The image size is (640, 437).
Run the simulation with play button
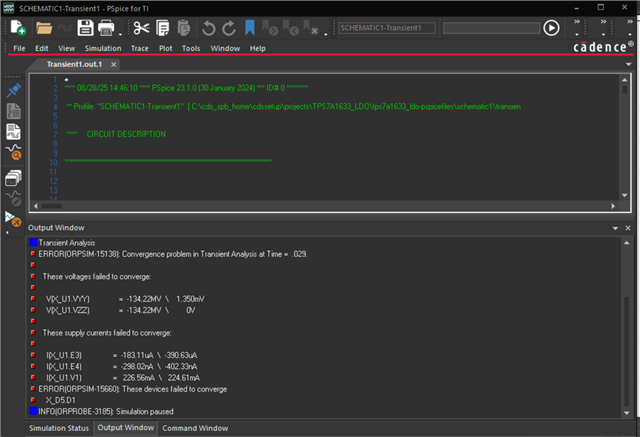coord(551,28)
